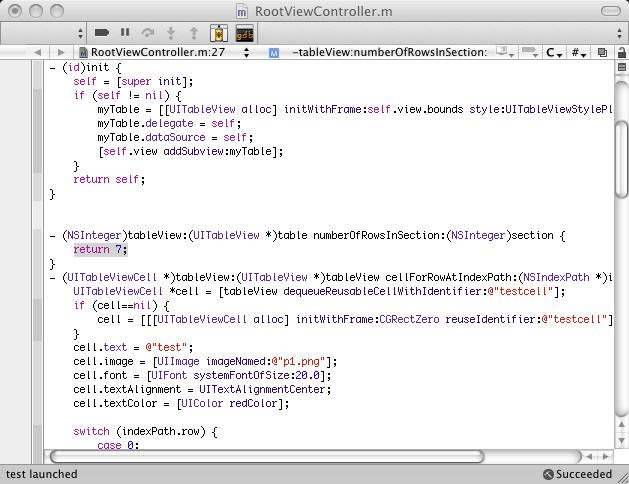The height and width of the screenshot is (484, 629).
Task: Click the 'myTable = [[UITableView alloc]' line
Action: 355,109
